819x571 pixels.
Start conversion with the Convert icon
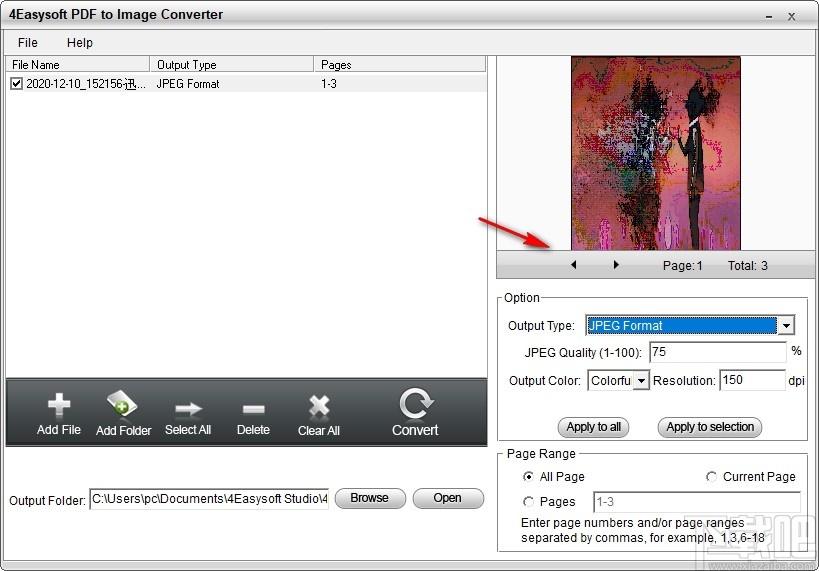[415, 404]
